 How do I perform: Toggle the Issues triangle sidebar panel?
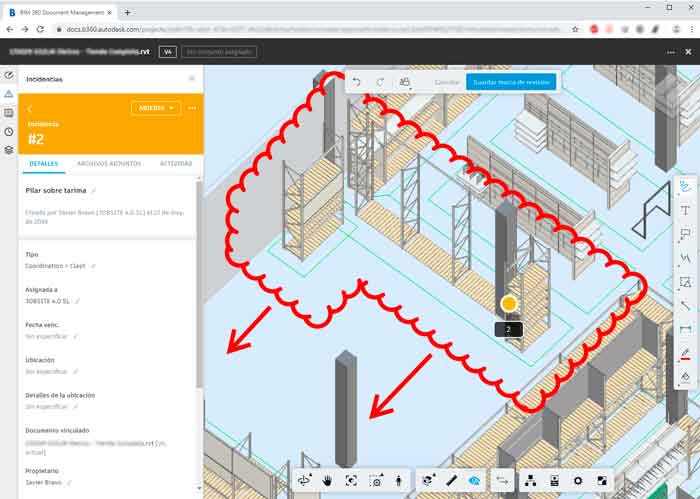(x=9, y=94)
